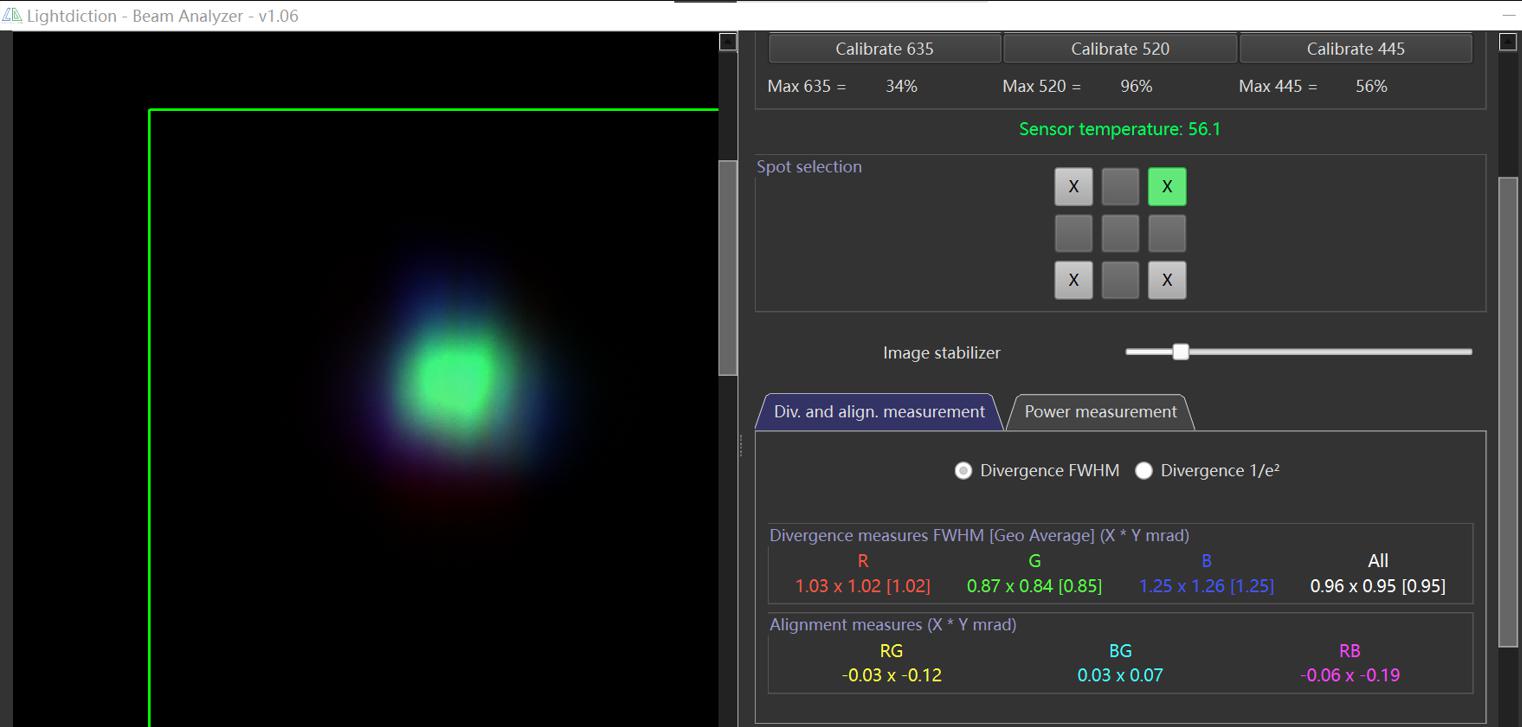Click the magenta "RB" alignment label

coord(1350,651)
